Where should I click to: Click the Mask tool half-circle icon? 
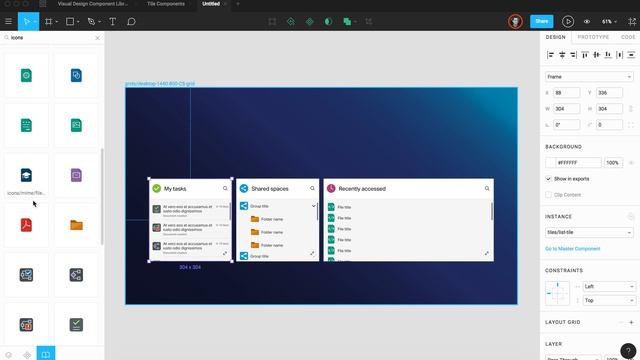tap(328, 22)
